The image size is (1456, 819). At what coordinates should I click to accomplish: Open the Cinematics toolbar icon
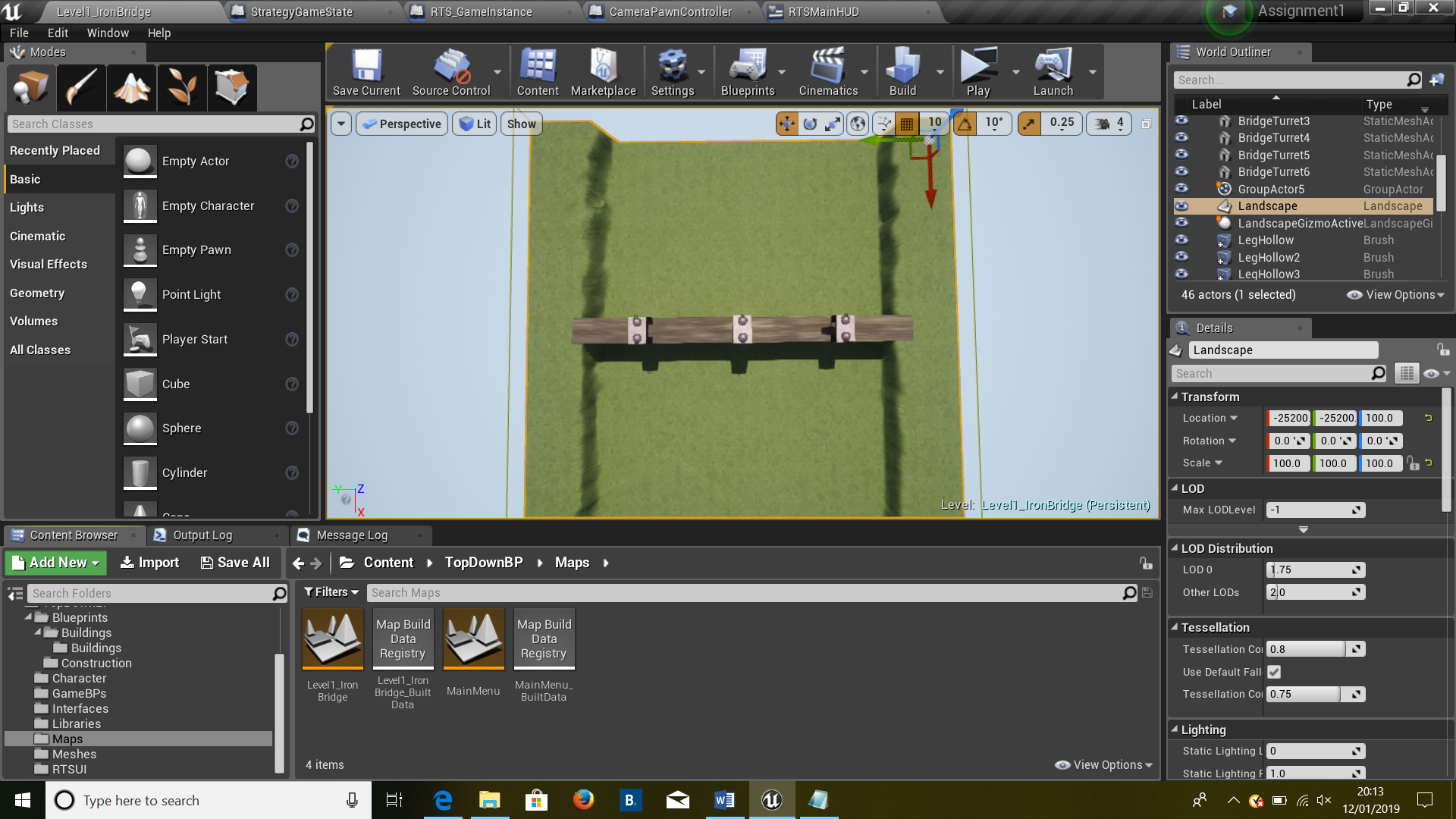point(828,72)
